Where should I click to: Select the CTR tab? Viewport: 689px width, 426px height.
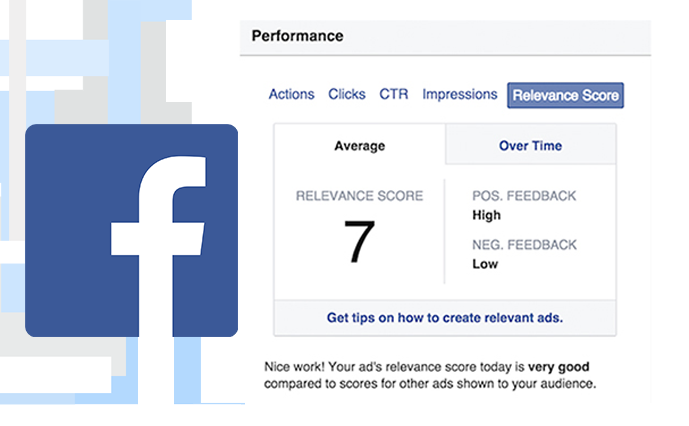394,94
